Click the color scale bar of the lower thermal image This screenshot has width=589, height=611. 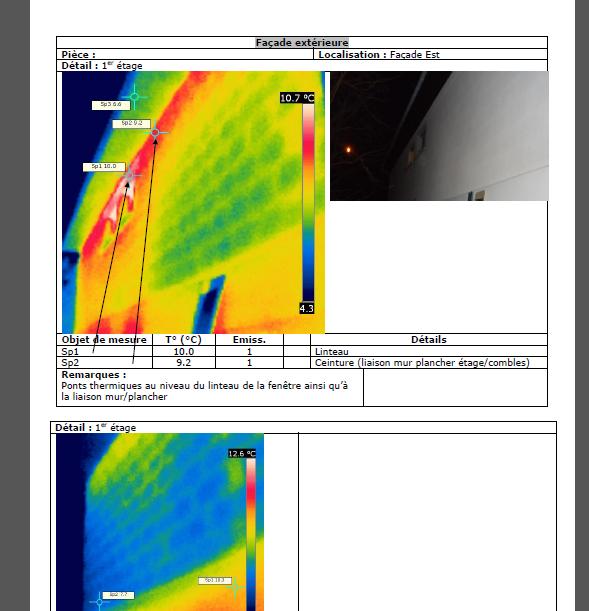click(251, 535)
